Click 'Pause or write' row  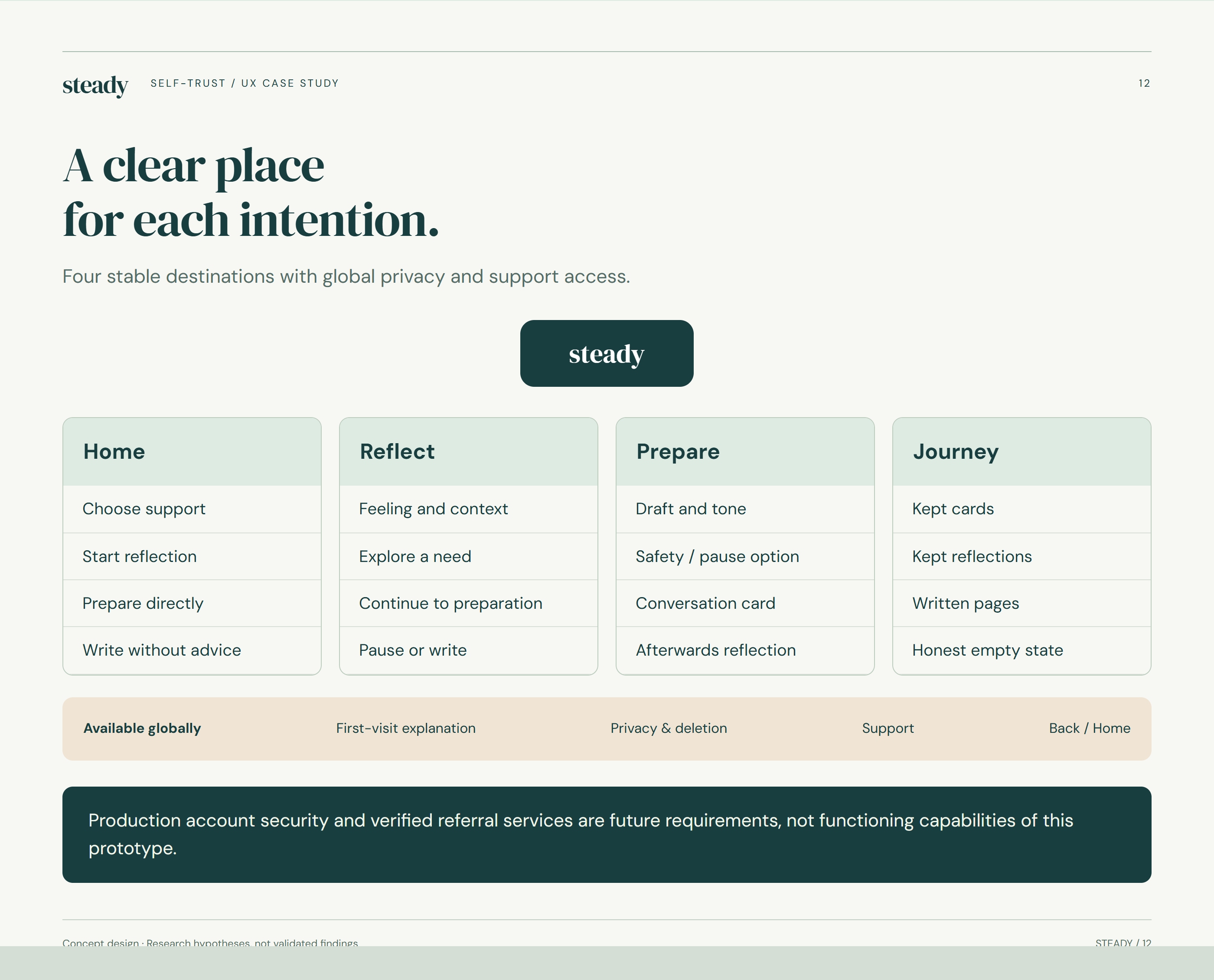coord(468,650)
